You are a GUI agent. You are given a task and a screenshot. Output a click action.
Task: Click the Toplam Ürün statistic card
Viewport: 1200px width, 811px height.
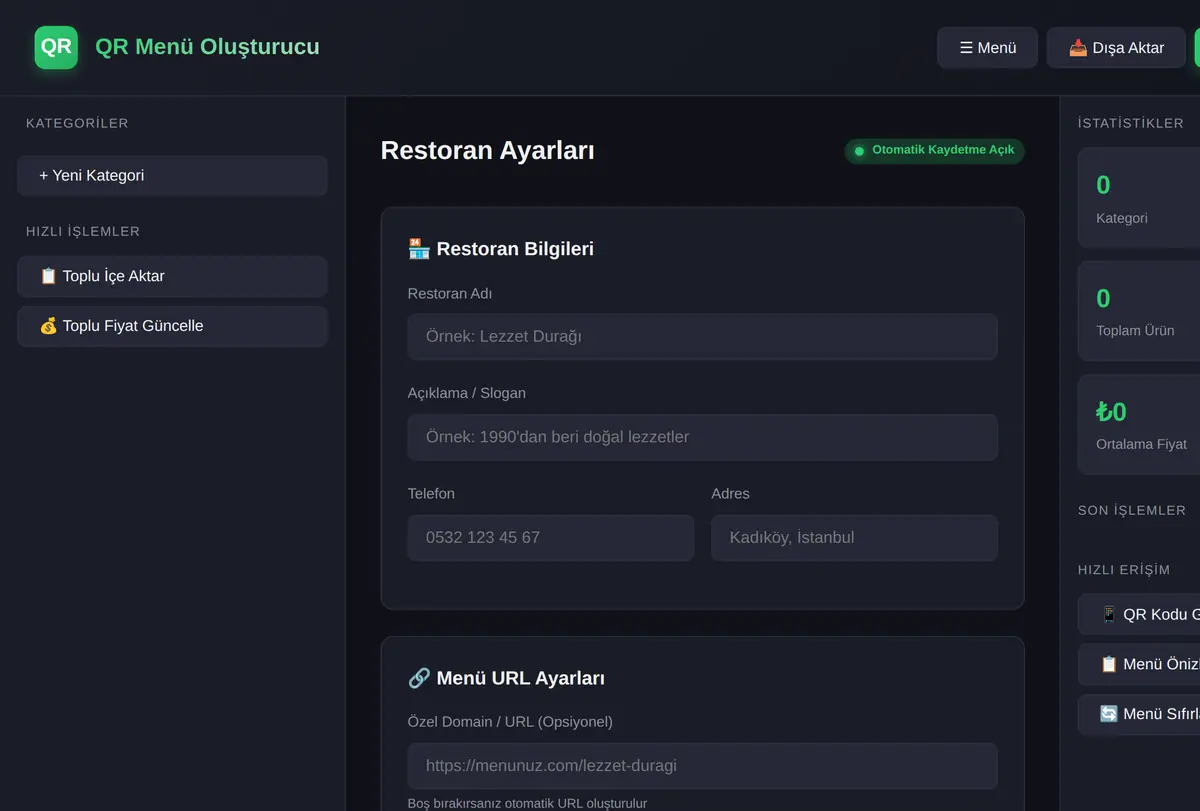1139,311
